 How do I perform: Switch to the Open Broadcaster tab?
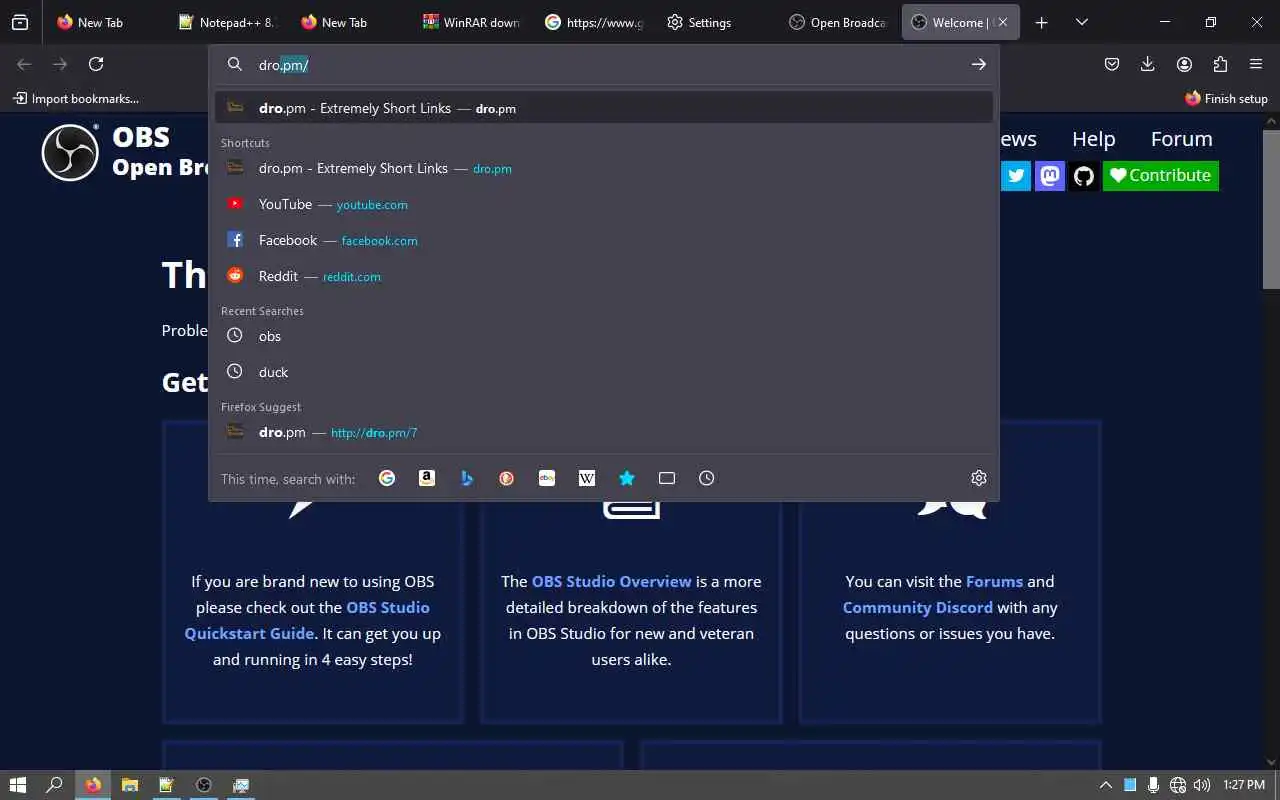point(838,22)
